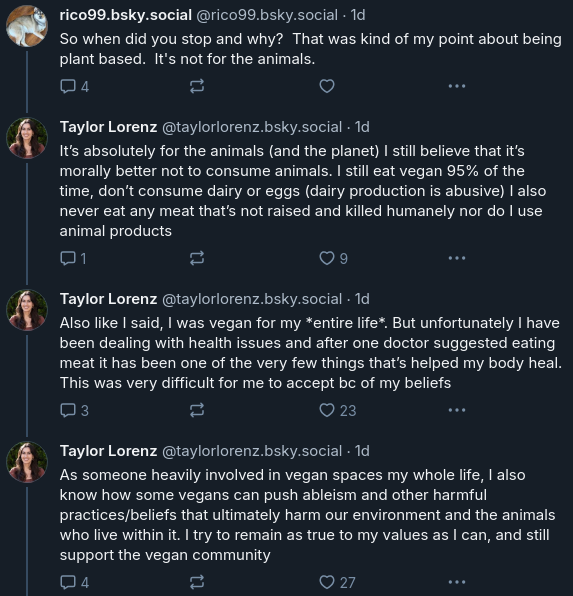Like the post with 9 likes
The height and width of the screenshot is (596, 573).
333,258
